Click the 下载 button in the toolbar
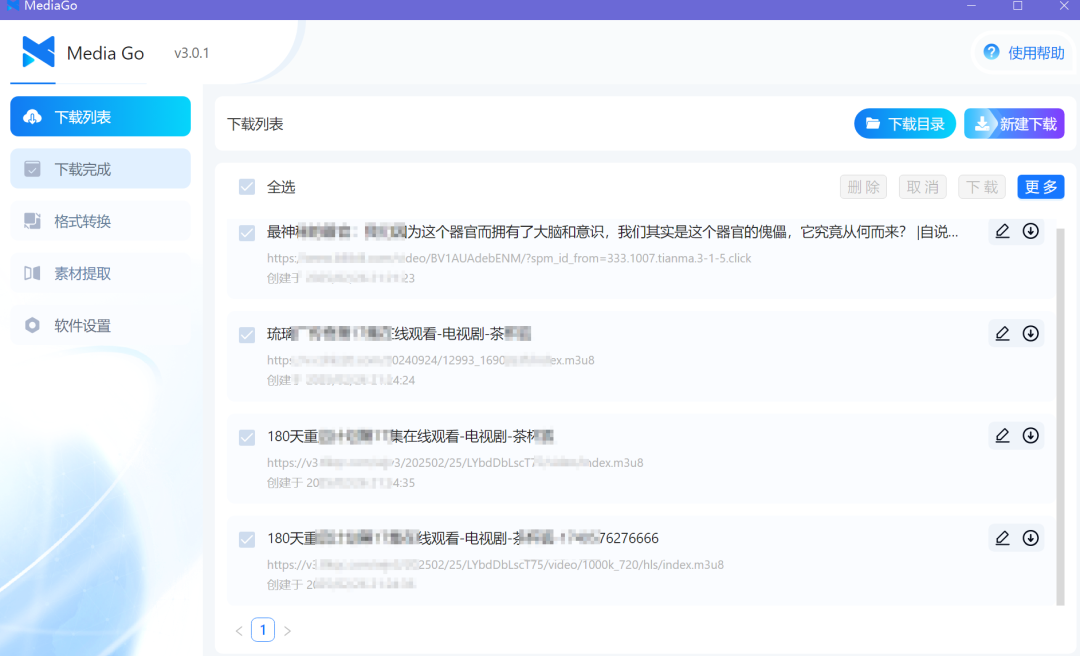 982,187
